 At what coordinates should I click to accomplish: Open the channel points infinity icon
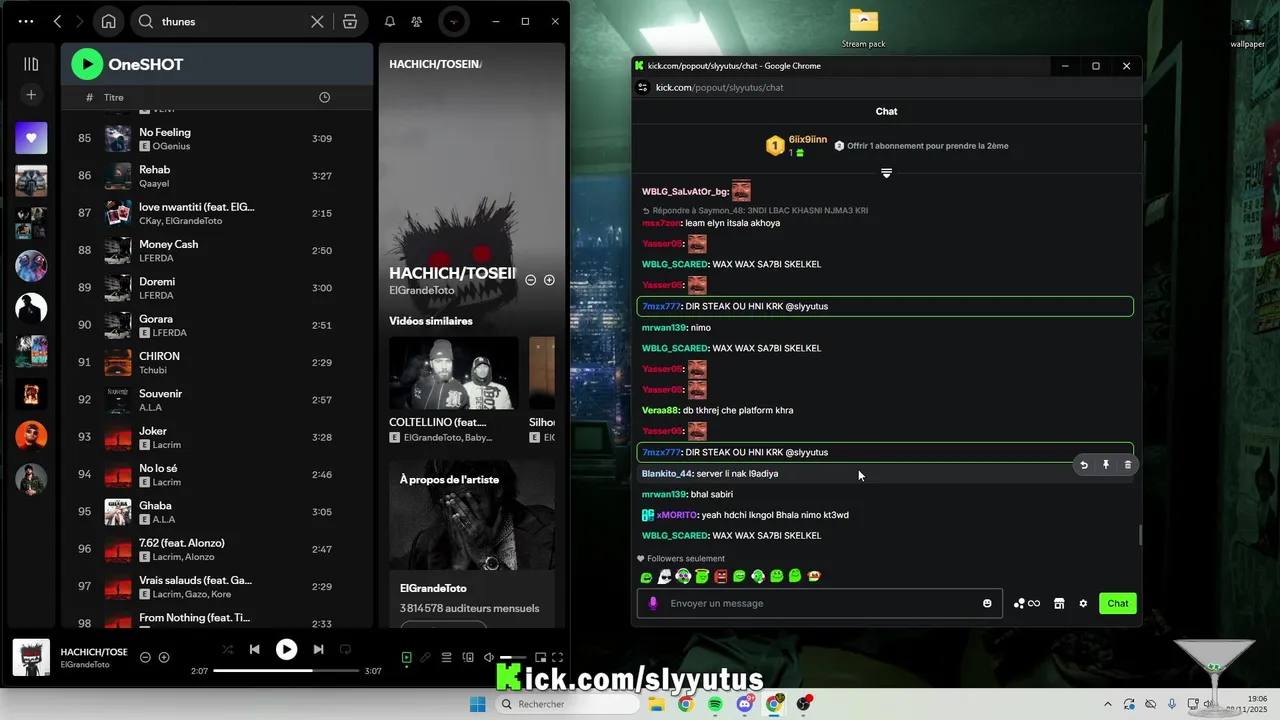tap(1027, 603)
